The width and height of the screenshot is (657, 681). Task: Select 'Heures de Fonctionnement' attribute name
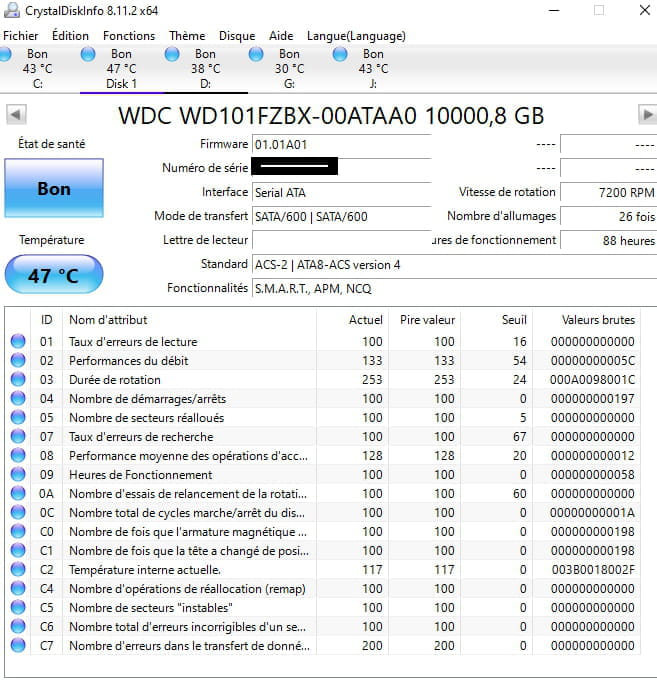(141, 475)
